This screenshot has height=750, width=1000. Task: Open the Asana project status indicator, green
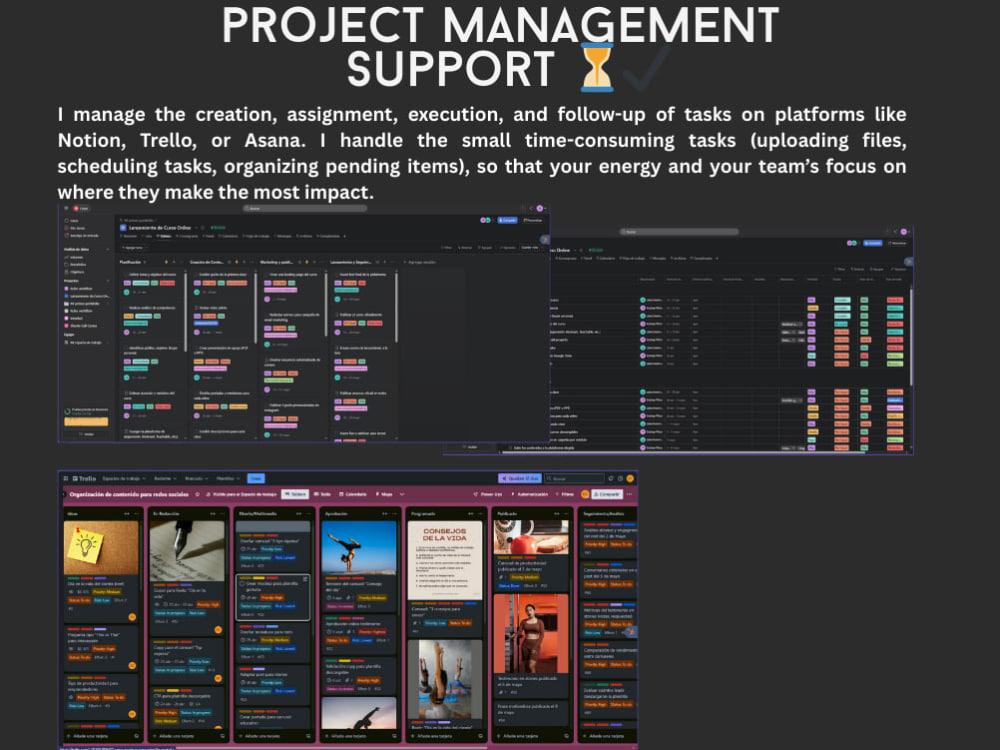click(218, 228)
